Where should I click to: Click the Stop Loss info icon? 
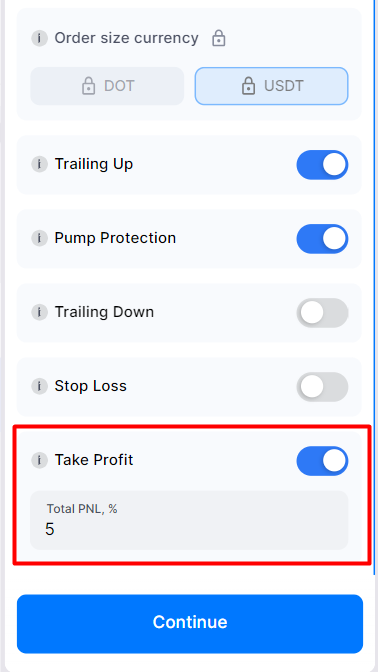coord(39,387)
